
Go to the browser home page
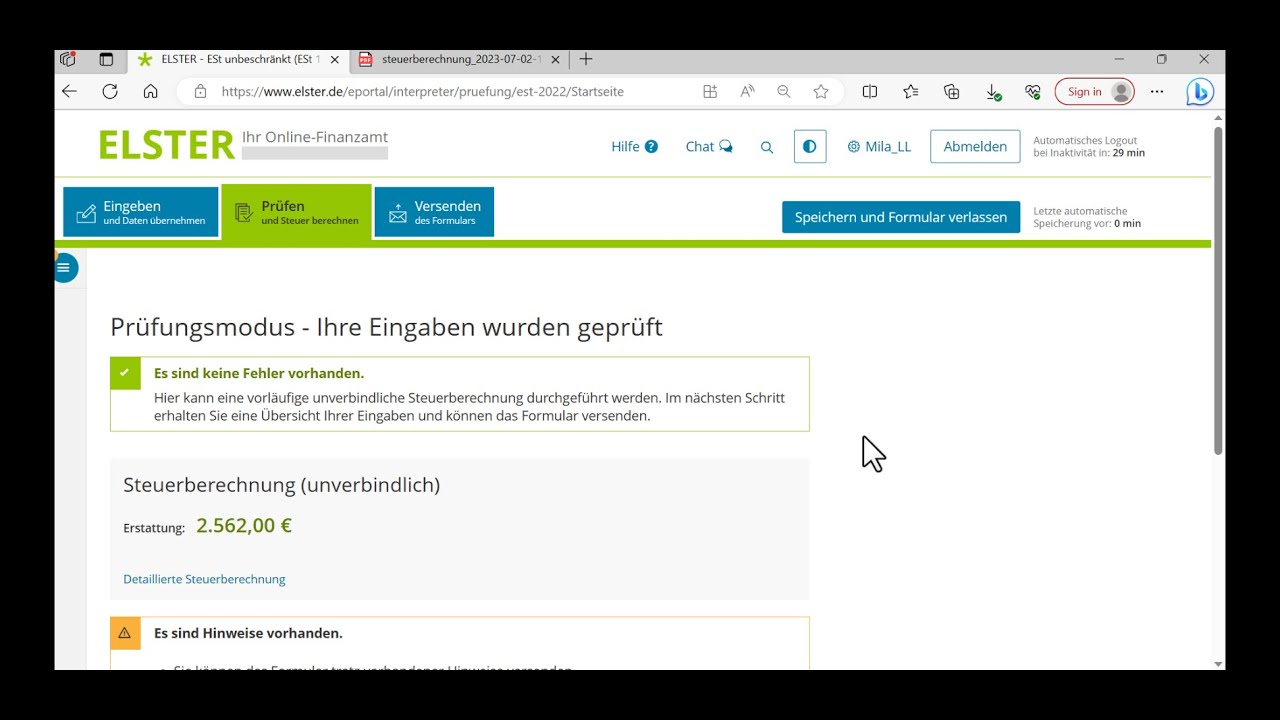(x=150, y=91)
